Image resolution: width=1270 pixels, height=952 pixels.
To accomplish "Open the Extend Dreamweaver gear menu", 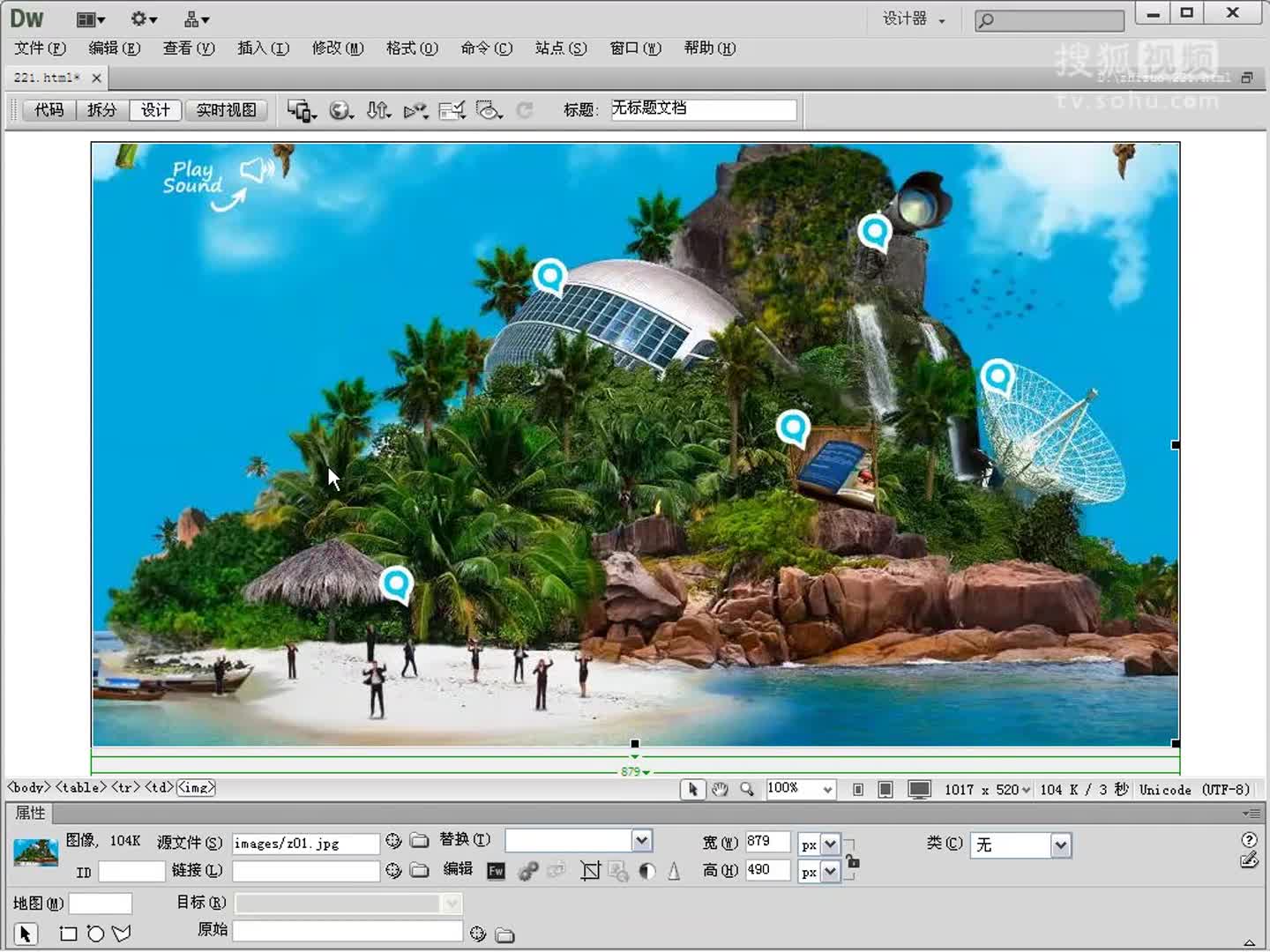I will click(x=143, y=19).
